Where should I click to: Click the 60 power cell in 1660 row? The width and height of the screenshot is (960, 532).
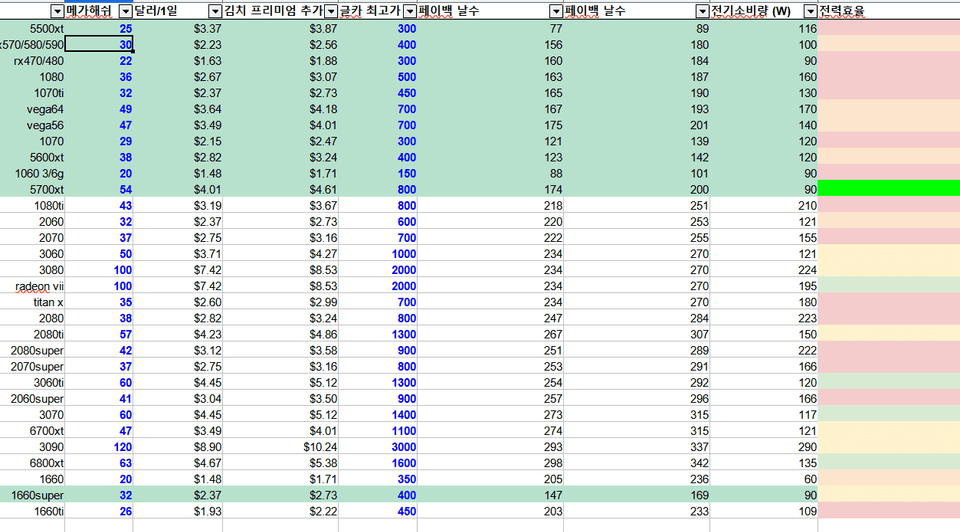tap(763, 479)
